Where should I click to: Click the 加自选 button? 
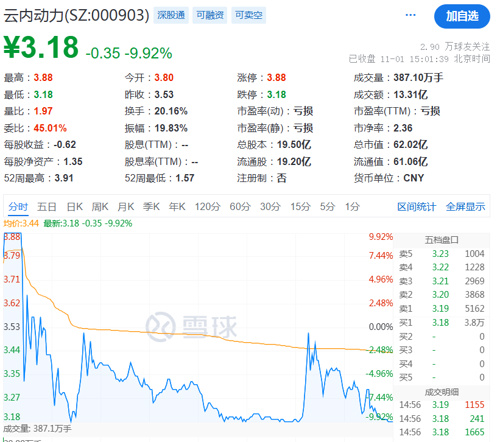[462, 16]
